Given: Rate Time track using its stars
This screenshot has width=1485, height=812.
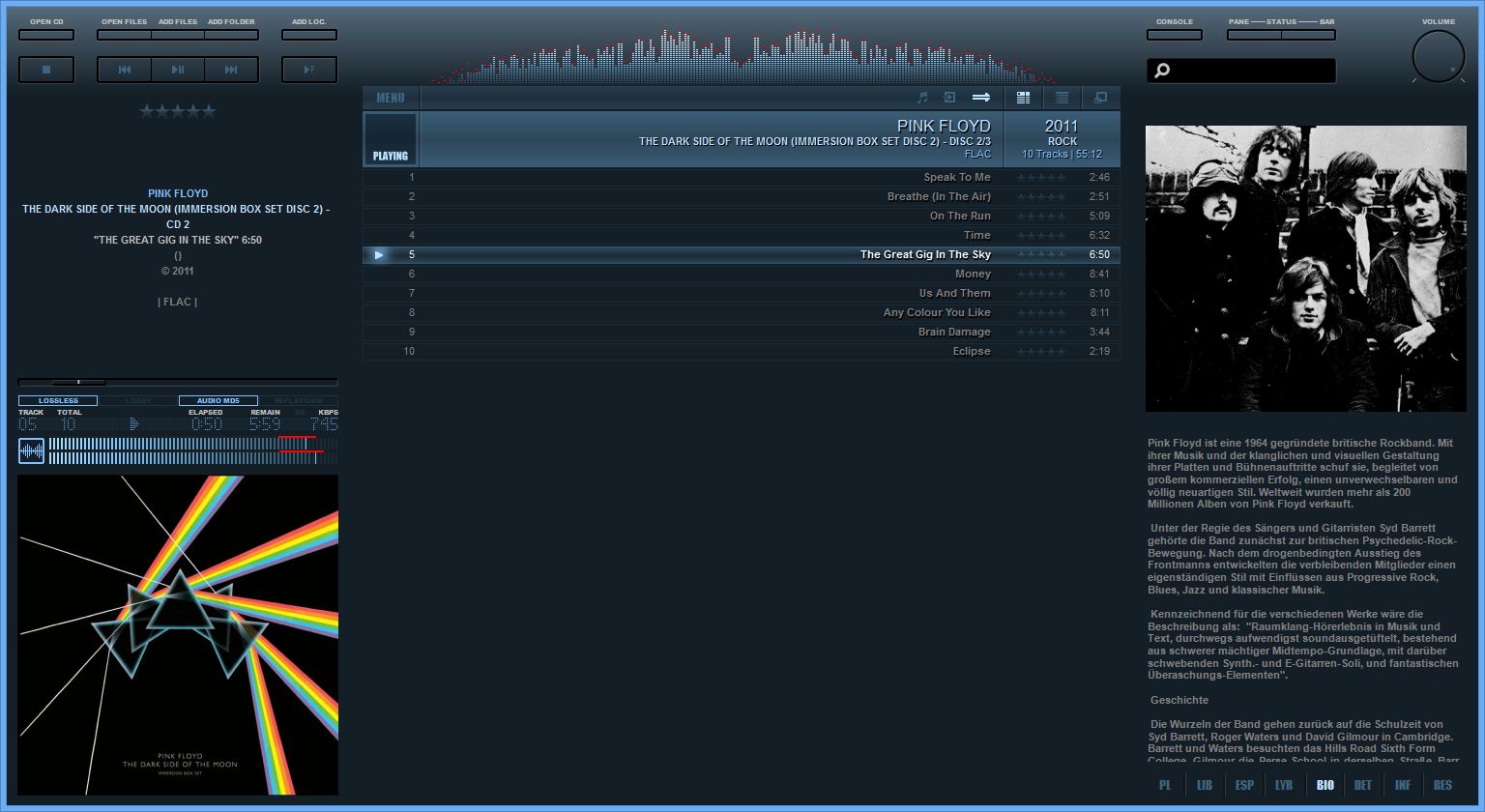Looking at the screenshot, I should tap(1041, 235).
